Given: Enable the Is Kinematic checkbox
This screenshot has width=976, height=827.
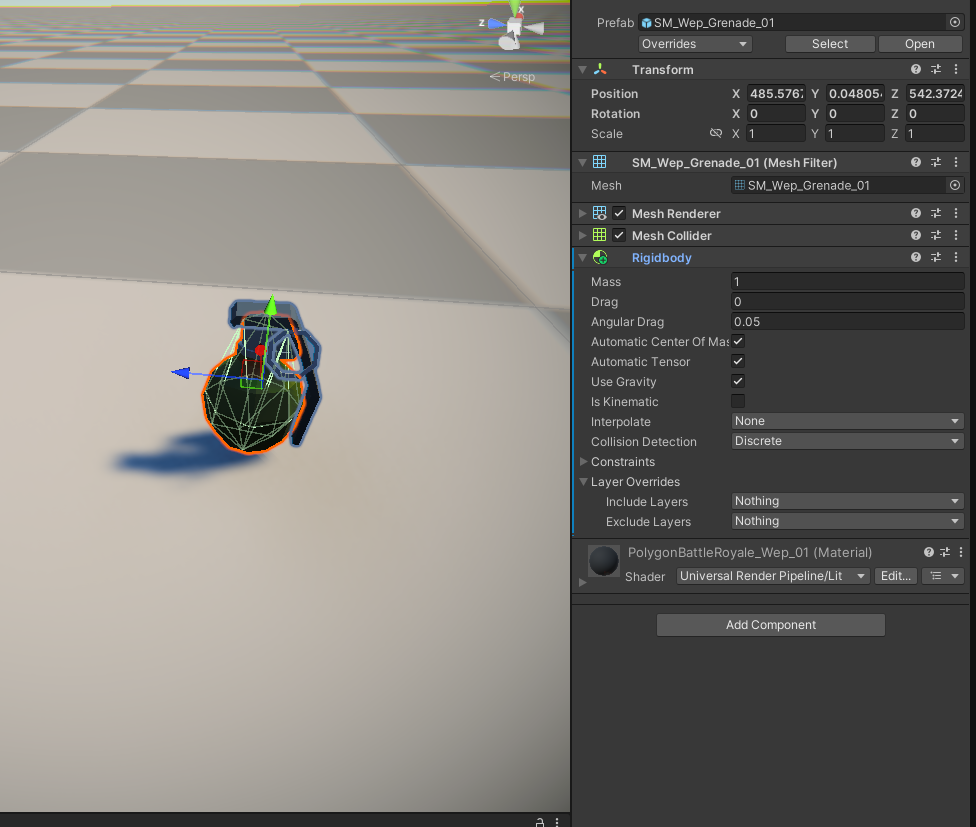Looking at the screenshot, I should coord(738,402).
